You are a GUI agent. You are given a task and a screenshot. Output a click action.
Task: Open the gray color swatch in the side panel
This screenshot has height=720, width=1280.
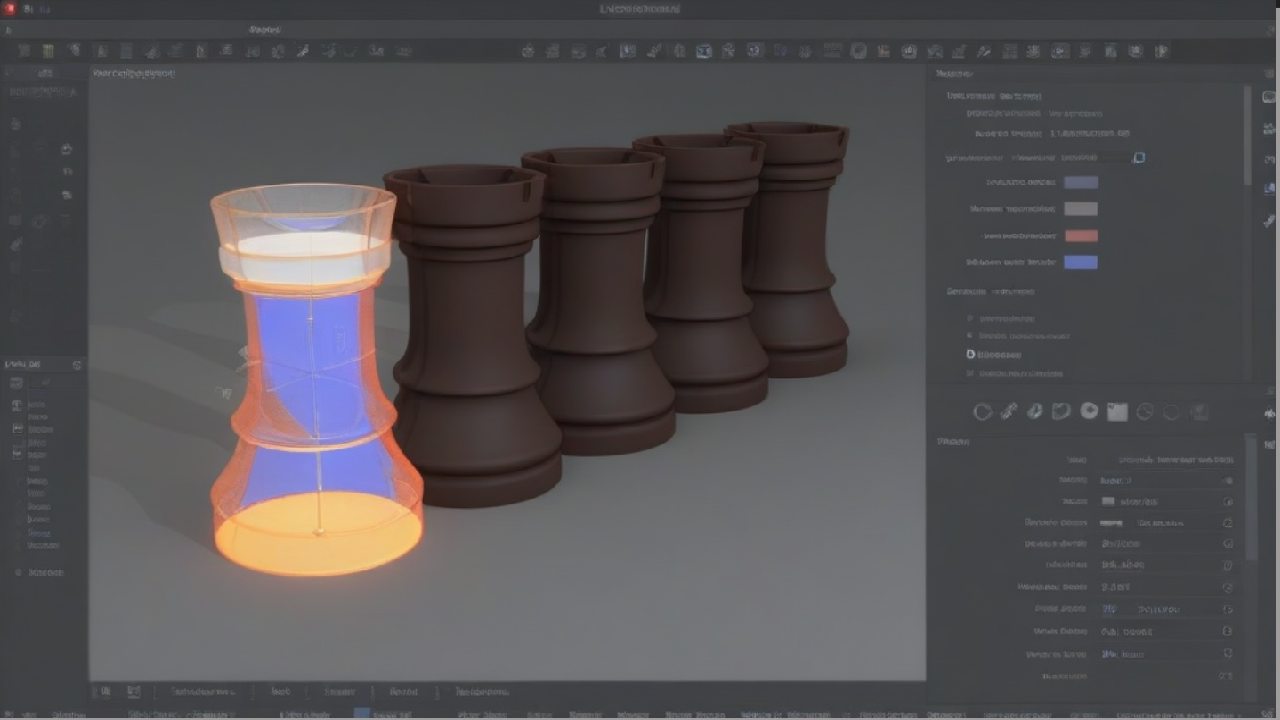pos(1081,209)
